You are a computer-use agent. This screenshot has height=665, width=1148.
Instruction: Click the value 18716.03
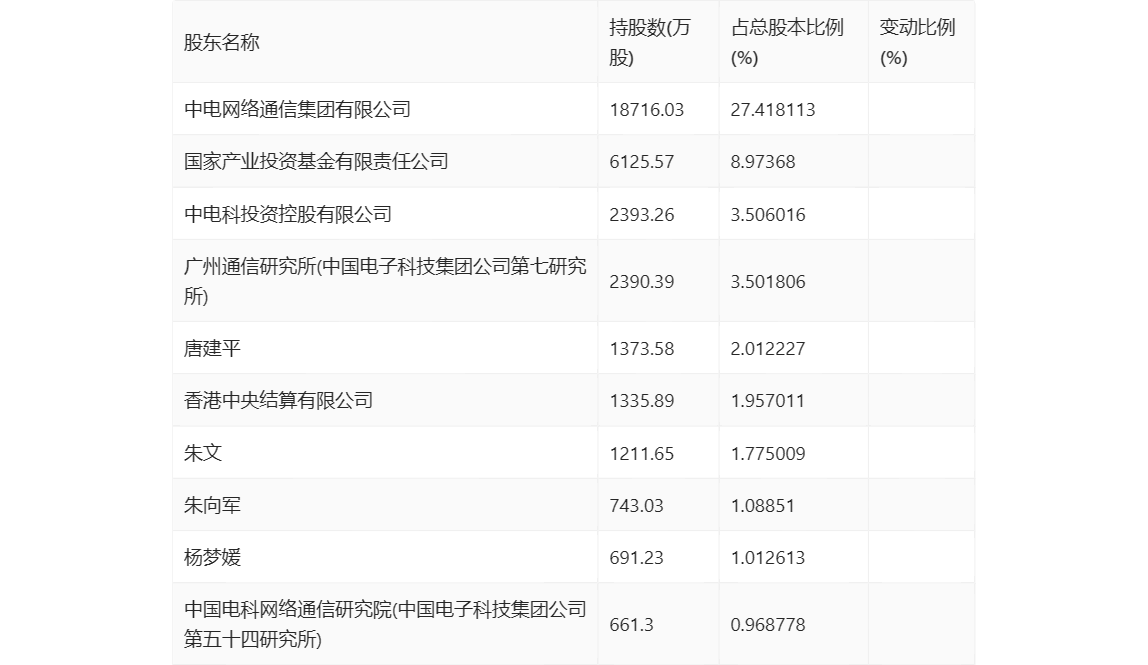coord(646,110)
